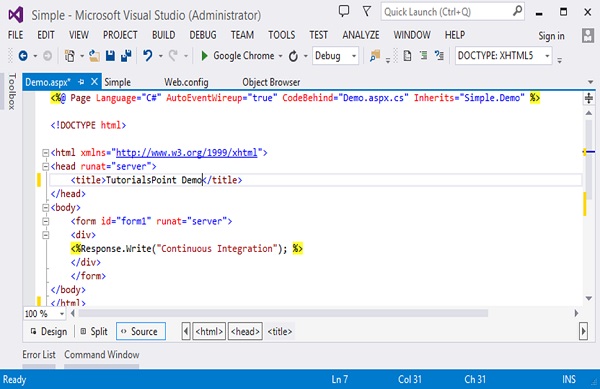Close the Demo.aspx tab

94,81
